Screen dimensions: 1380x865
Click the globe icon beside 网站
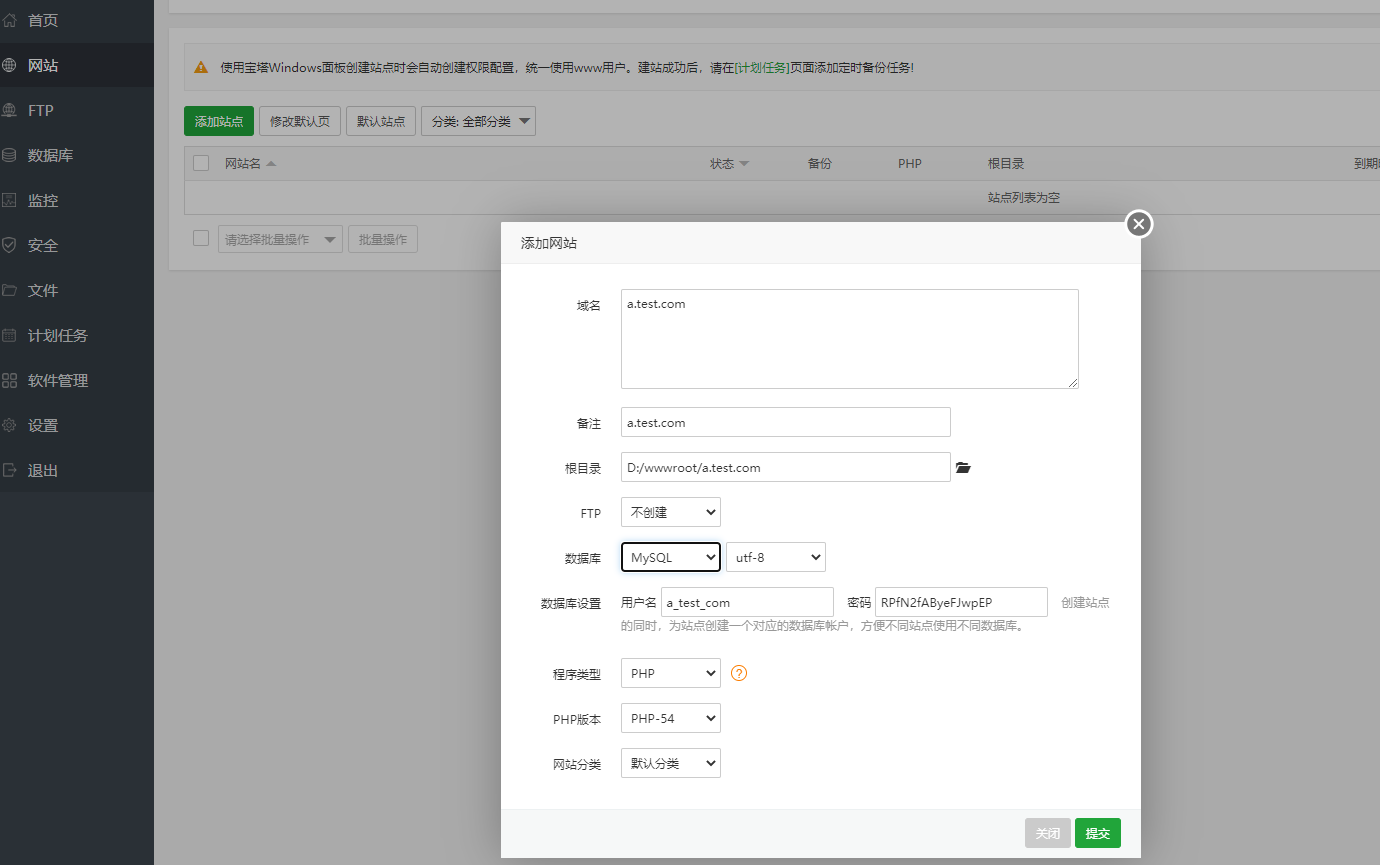click(9, 65)
